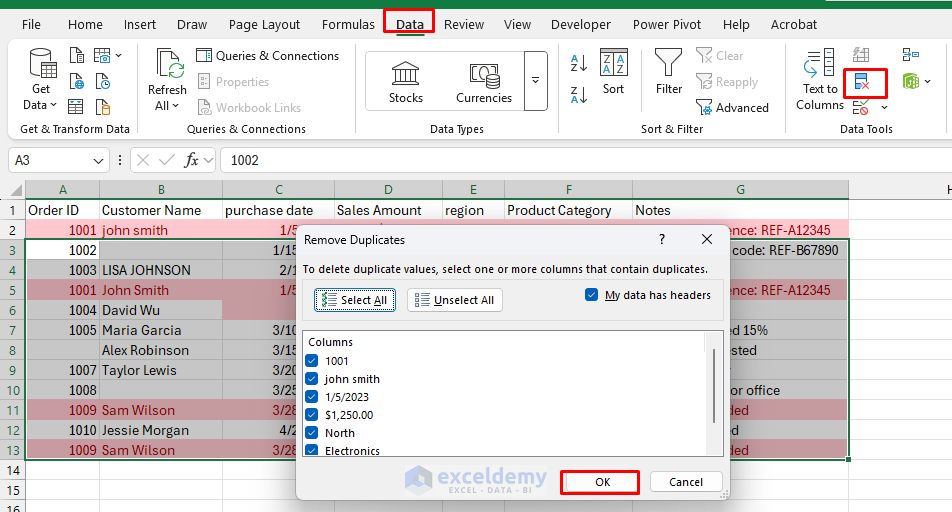Screen dimensions: 952x512
Task: Uncheck the 1/5/2023 column checkbox
Action: 312,397
